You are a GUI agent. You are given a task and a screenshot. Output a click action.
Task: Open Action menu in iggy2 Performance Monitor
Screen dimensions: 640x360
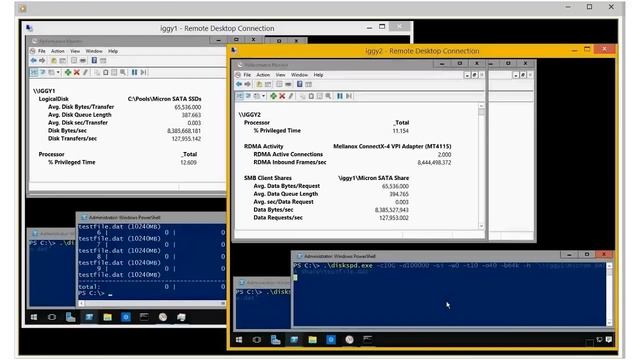[263, 75]
